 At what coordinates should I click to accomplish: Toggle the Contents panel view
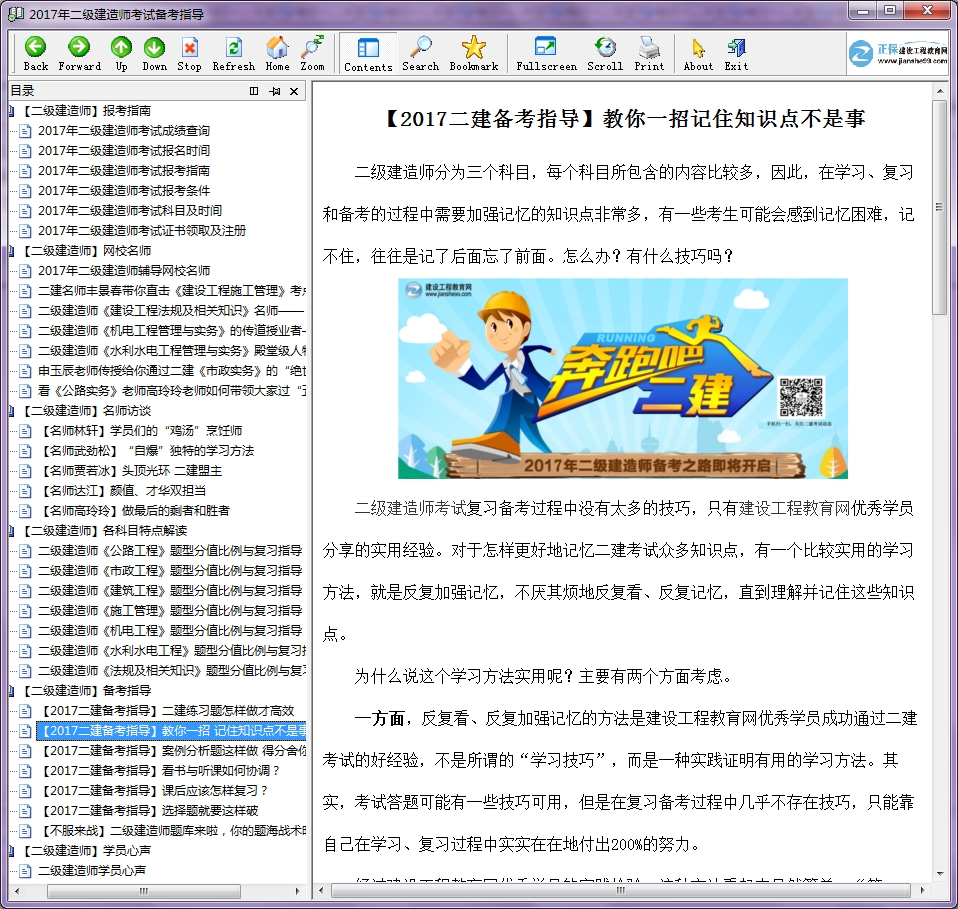coord(367,47)
